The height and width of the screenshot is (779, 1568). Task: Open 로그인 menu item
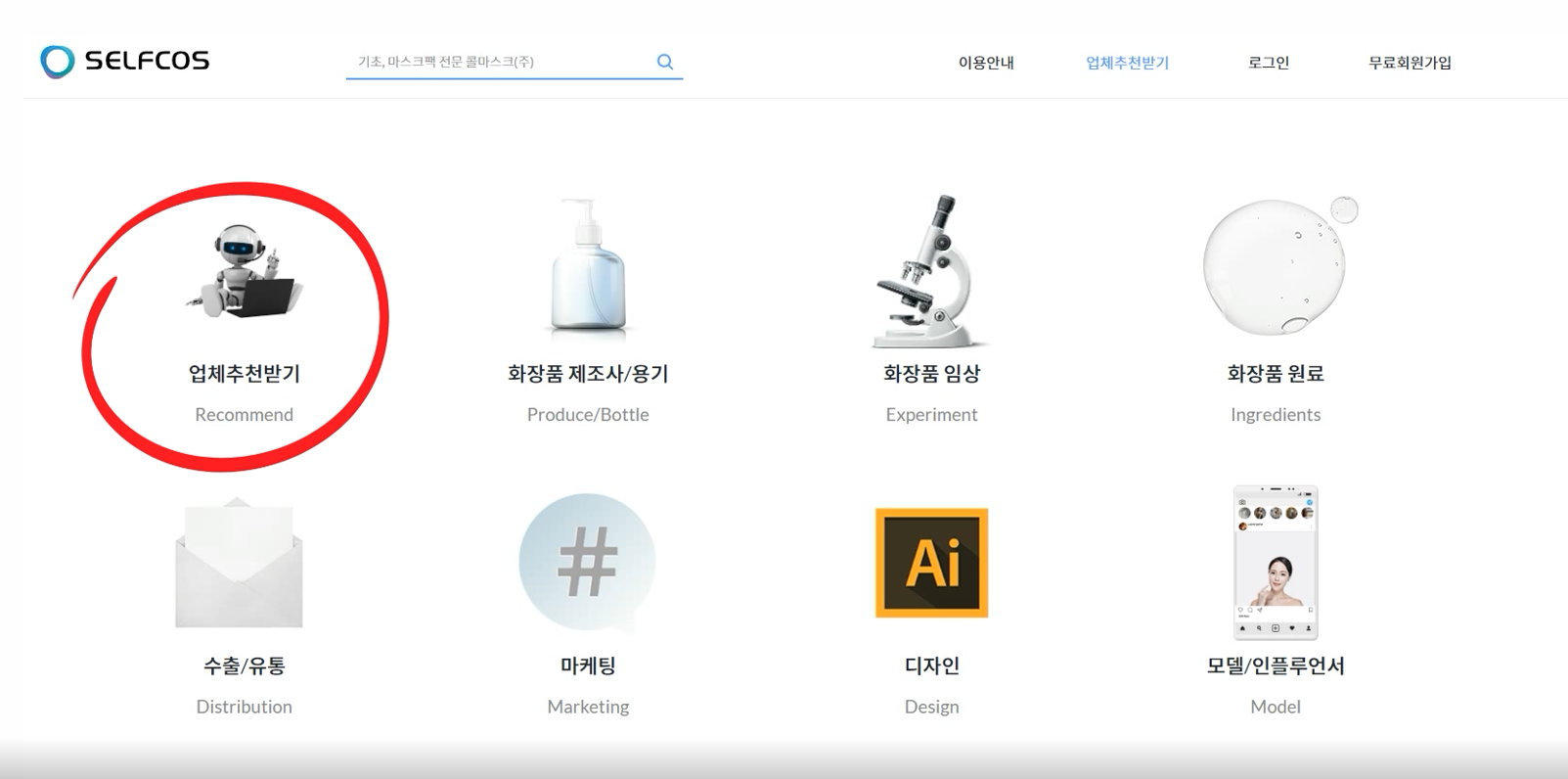[x=1269, y=63]
